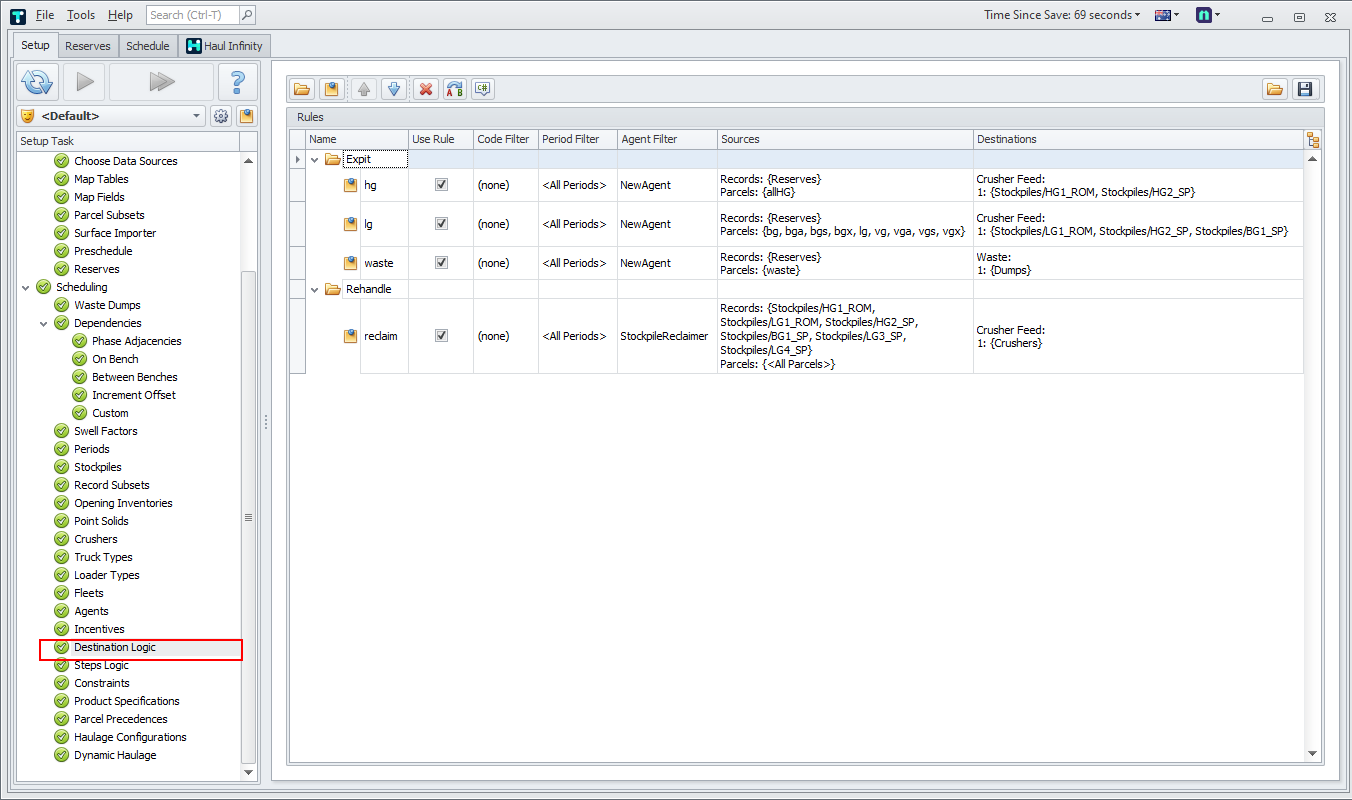Open the column chooser icon in grid header
The width and height of the screenshot is (1352, 800).
click(x=1313, y=140)
